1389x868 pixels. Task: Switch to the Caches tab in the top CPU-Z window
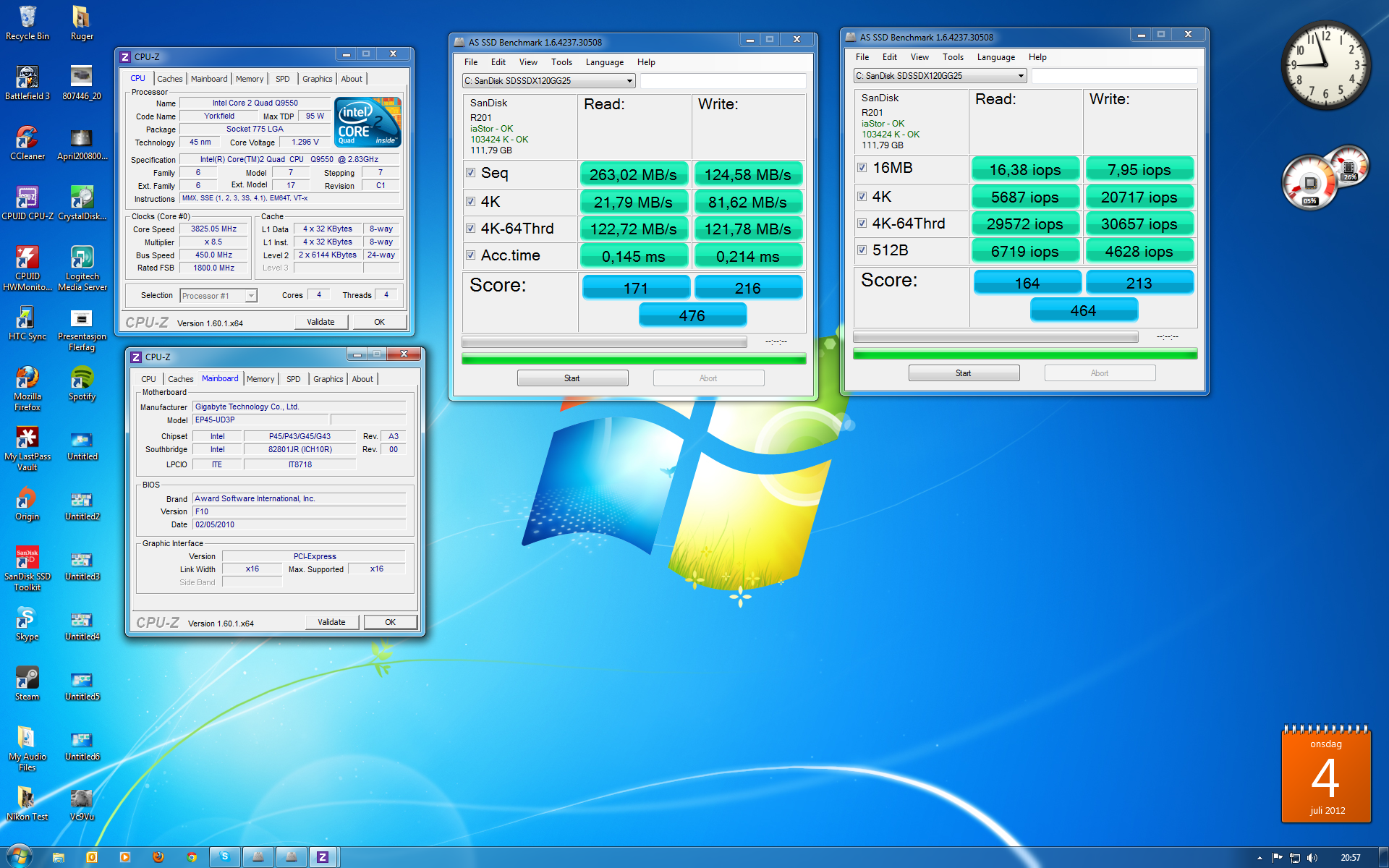tap(170, 79)
